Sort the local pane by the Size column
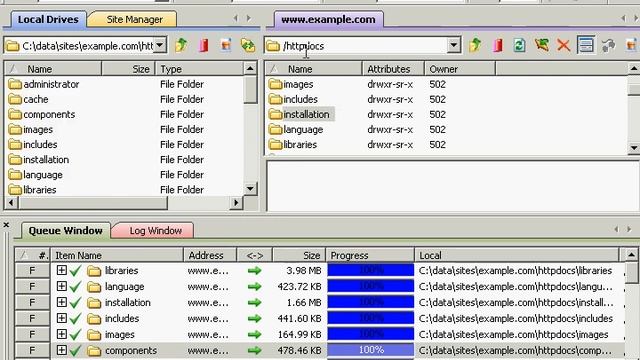The image size is (640, 360). coord(128,69)
